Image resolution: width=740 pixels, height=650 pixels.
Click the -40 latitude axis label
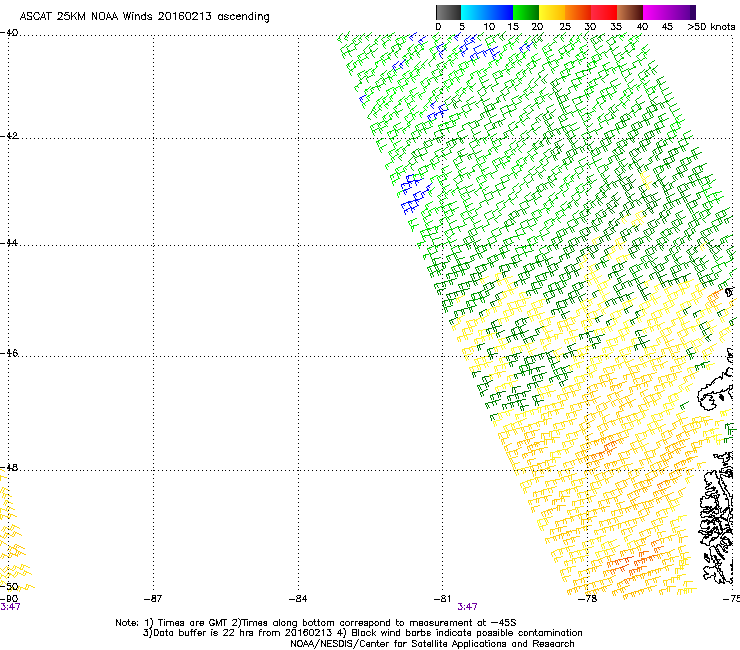(x=9, y=33)
